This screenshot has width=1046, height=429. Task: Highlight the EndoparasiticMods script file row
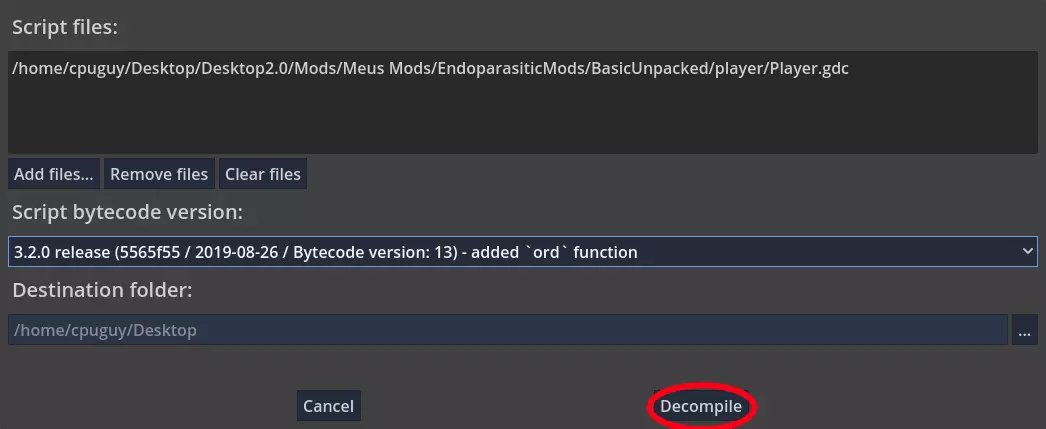(430, 69)
